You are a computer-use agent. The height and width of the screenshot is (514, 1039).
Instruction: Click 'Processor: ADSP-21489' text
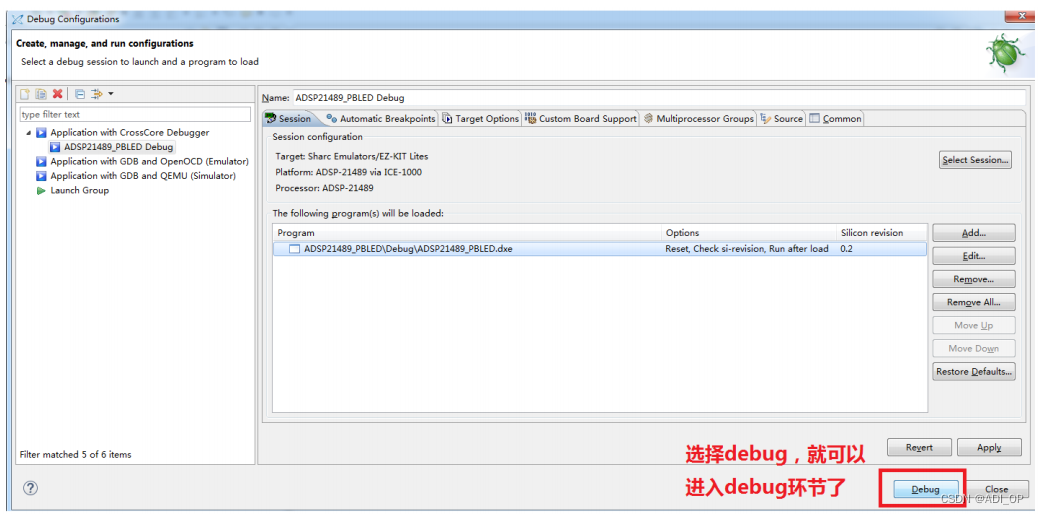click(x=324, y=187)
